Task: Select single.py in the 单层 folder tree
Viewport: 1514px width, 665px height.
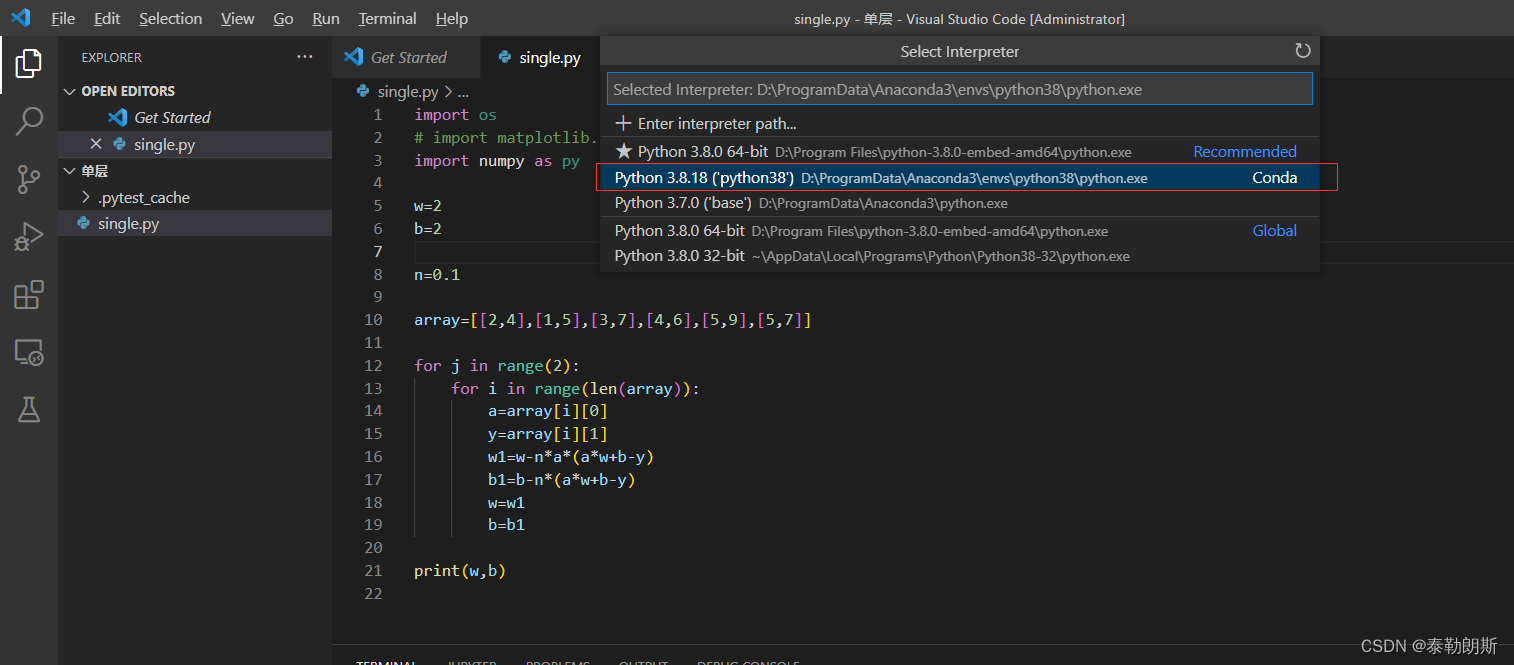Action: coord(195,224)
